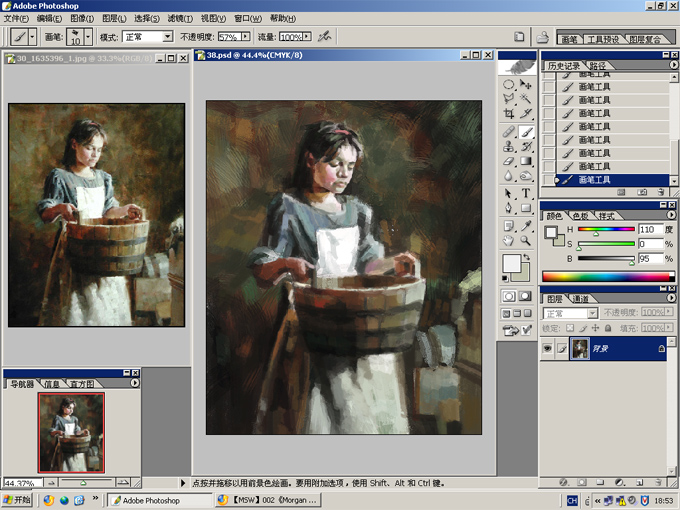Open the 滤镜 menu
Viewport: 680px width, 510px height.
point(180,18)
